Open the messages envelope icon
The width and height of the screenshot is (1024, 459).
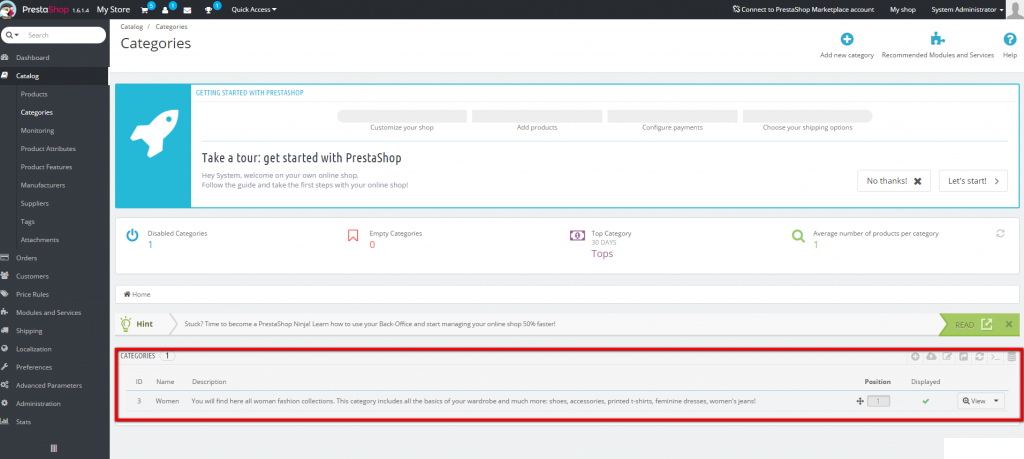(x=187, y=10)
